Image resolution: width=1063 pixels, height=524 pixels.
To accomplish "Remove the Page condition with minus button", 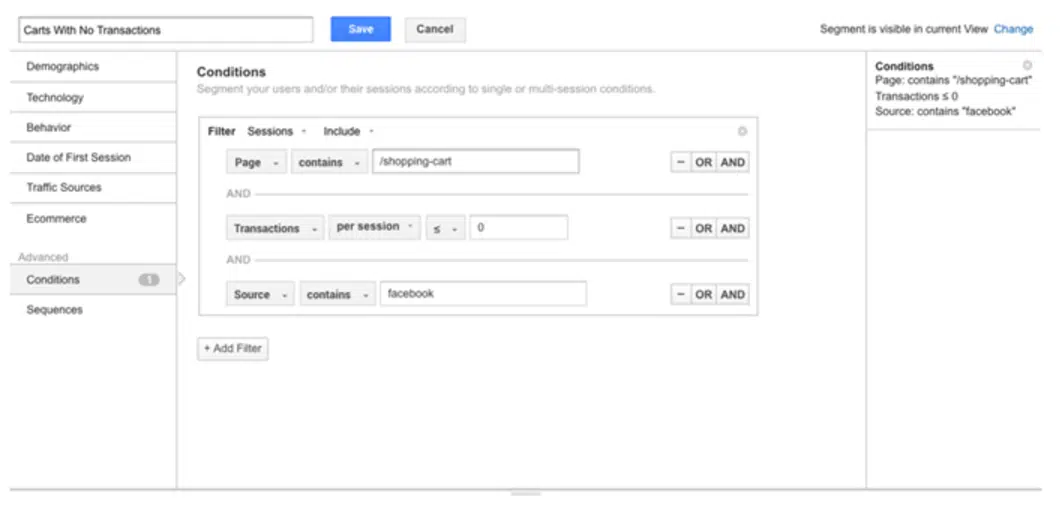I will (680, 162).
